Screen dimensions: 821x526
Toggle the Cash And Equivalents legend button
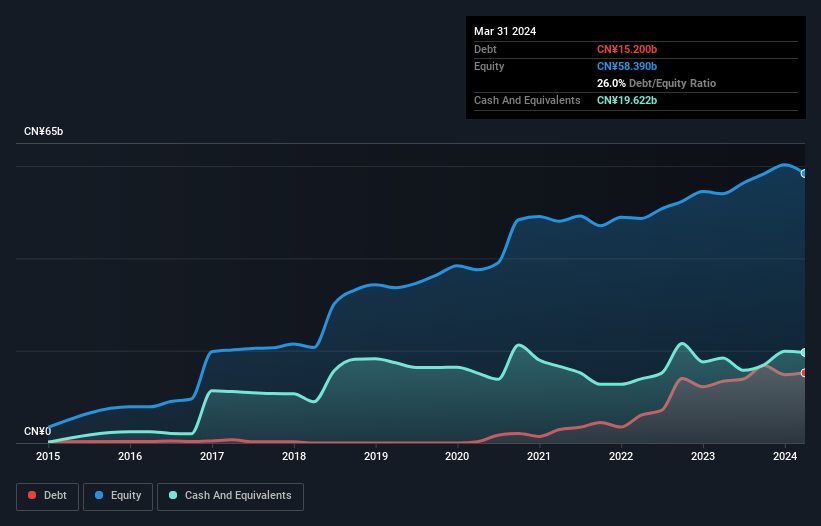(230, 496)
